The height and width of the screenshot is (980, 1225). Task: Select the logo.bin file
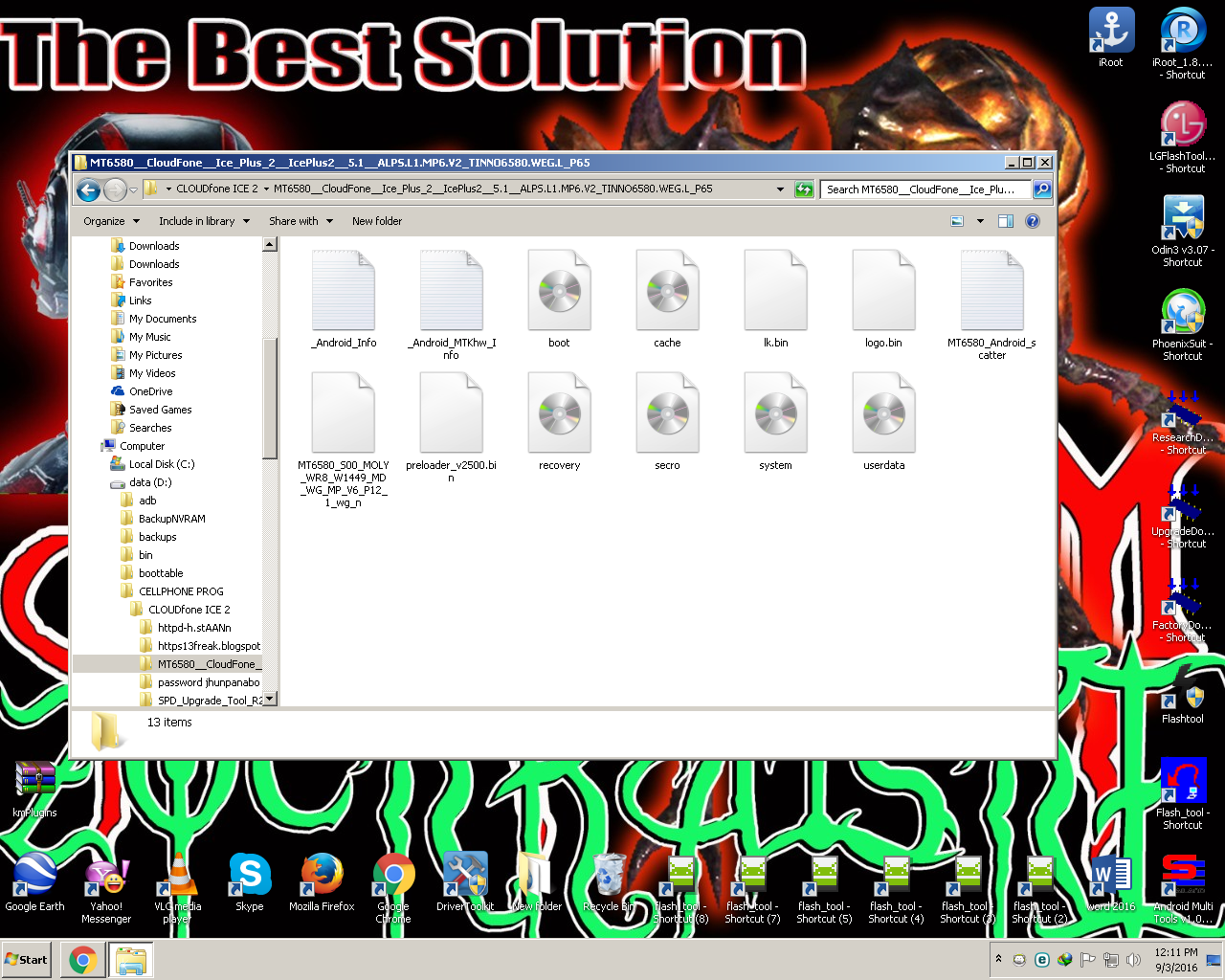[883, 299]
